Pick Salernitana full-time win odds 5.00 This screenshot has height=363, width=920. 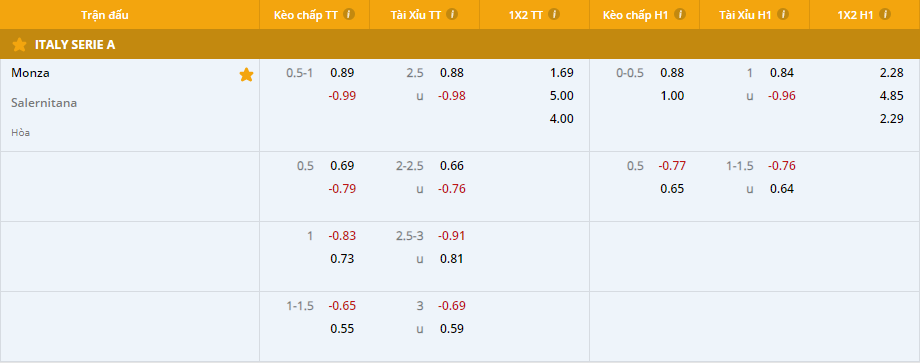coord(562,96)
